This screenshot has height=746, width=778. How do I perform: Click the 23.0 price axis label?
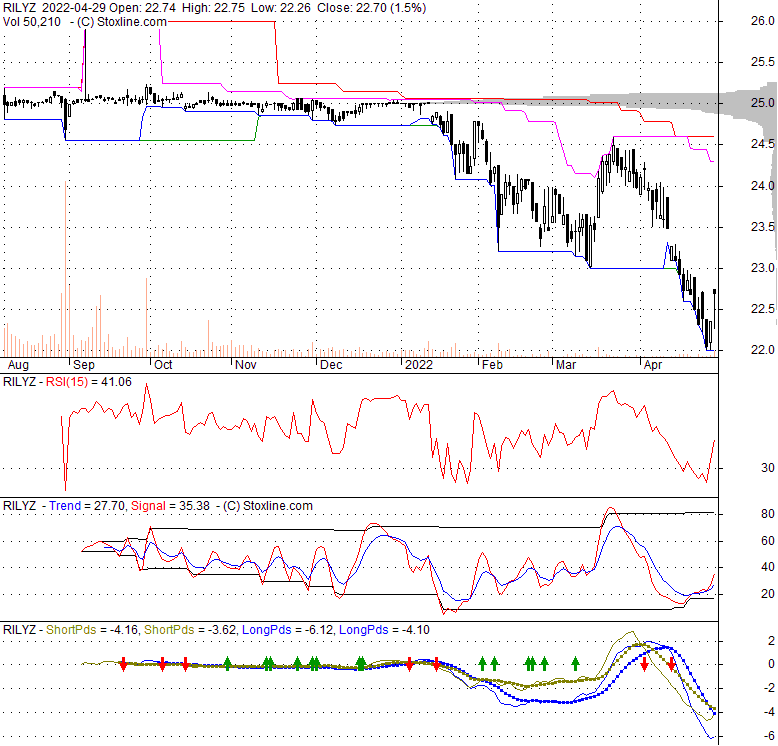click(763, 268)
